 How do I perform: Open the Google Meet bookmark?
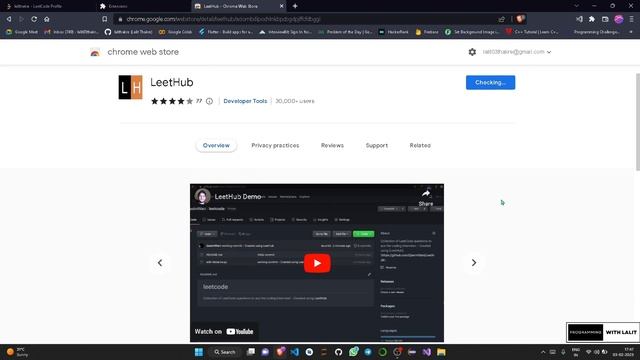pos(22,32)
